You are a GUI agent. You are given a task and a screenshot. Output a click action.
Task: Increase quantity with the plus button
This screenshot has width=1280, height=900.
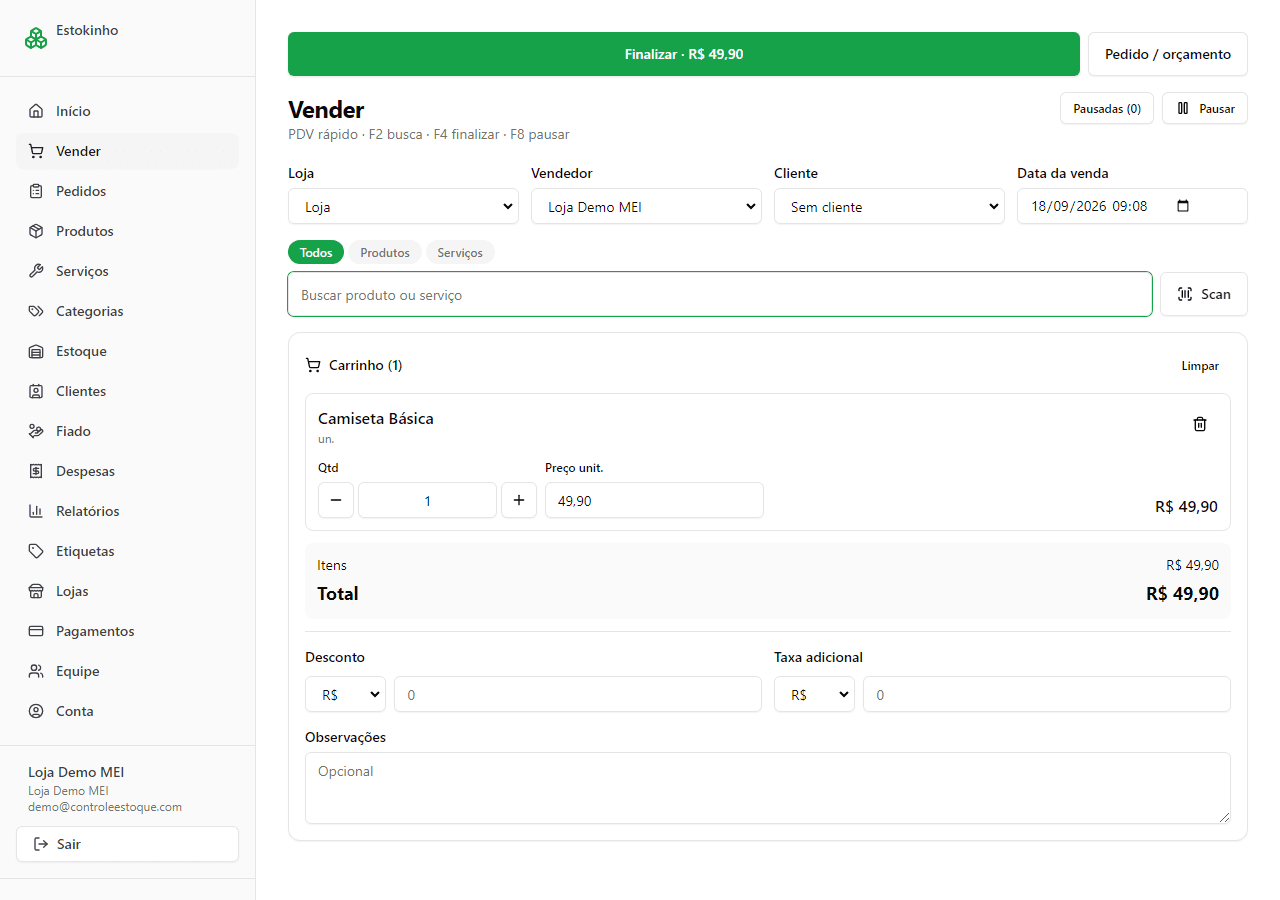[518, 500]
